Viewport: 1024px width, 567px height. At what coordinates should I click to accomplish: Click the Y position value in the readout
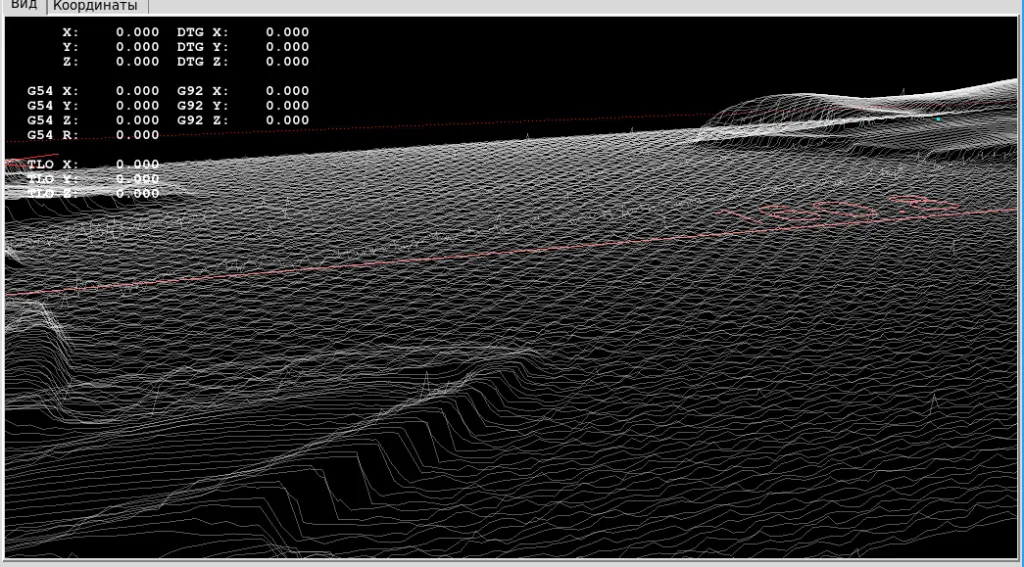(137, 47)
